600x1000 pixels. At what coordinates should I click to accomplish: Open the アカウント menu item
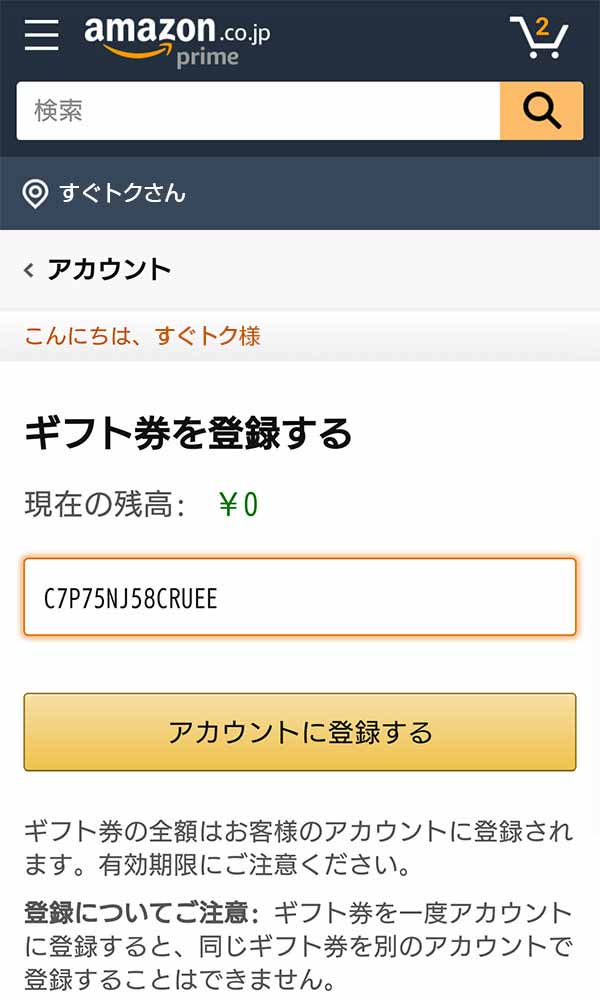(x=110, y=269)
